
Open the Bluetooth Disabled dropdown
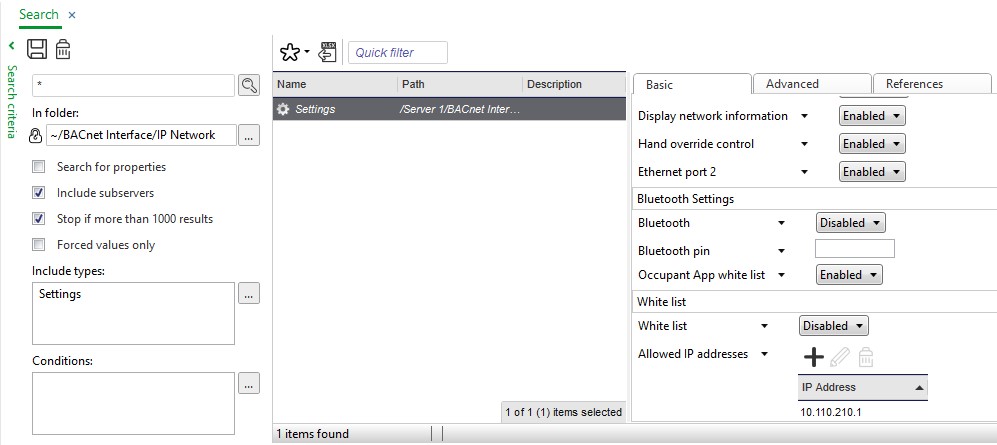[850, 222]
